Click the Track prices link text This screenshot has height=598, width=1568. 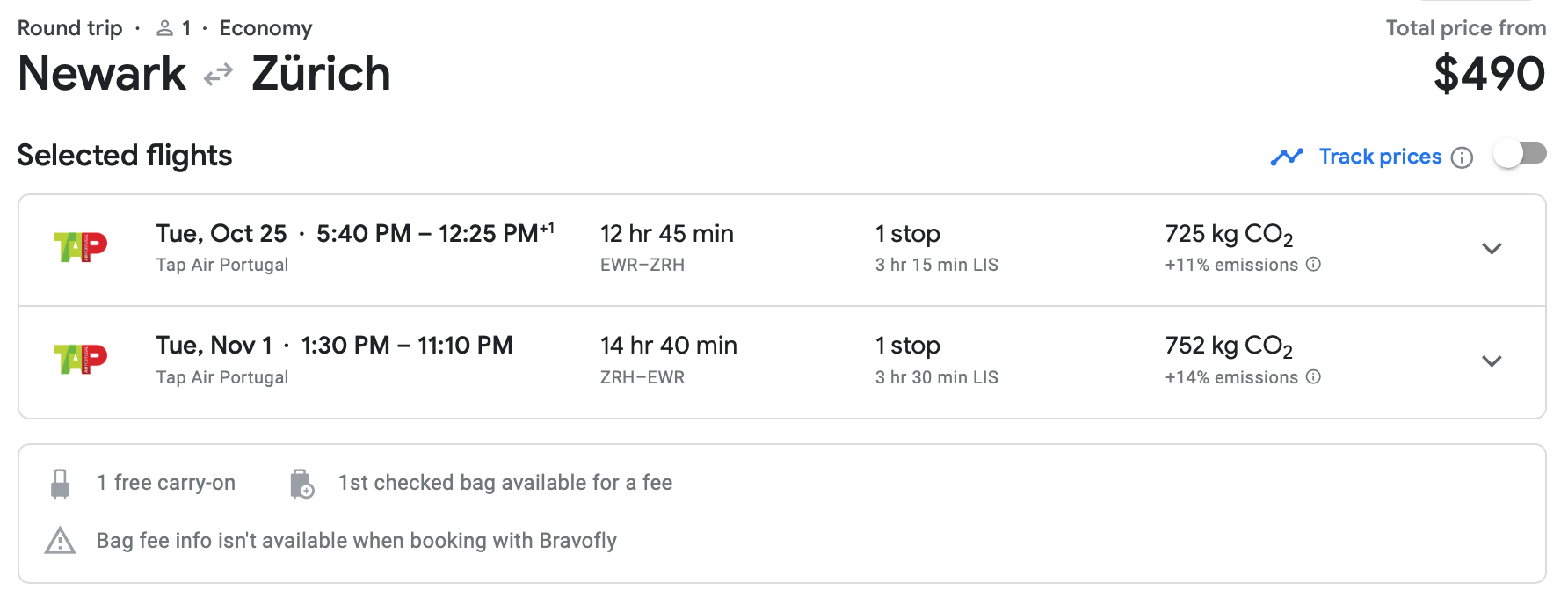1380,157
